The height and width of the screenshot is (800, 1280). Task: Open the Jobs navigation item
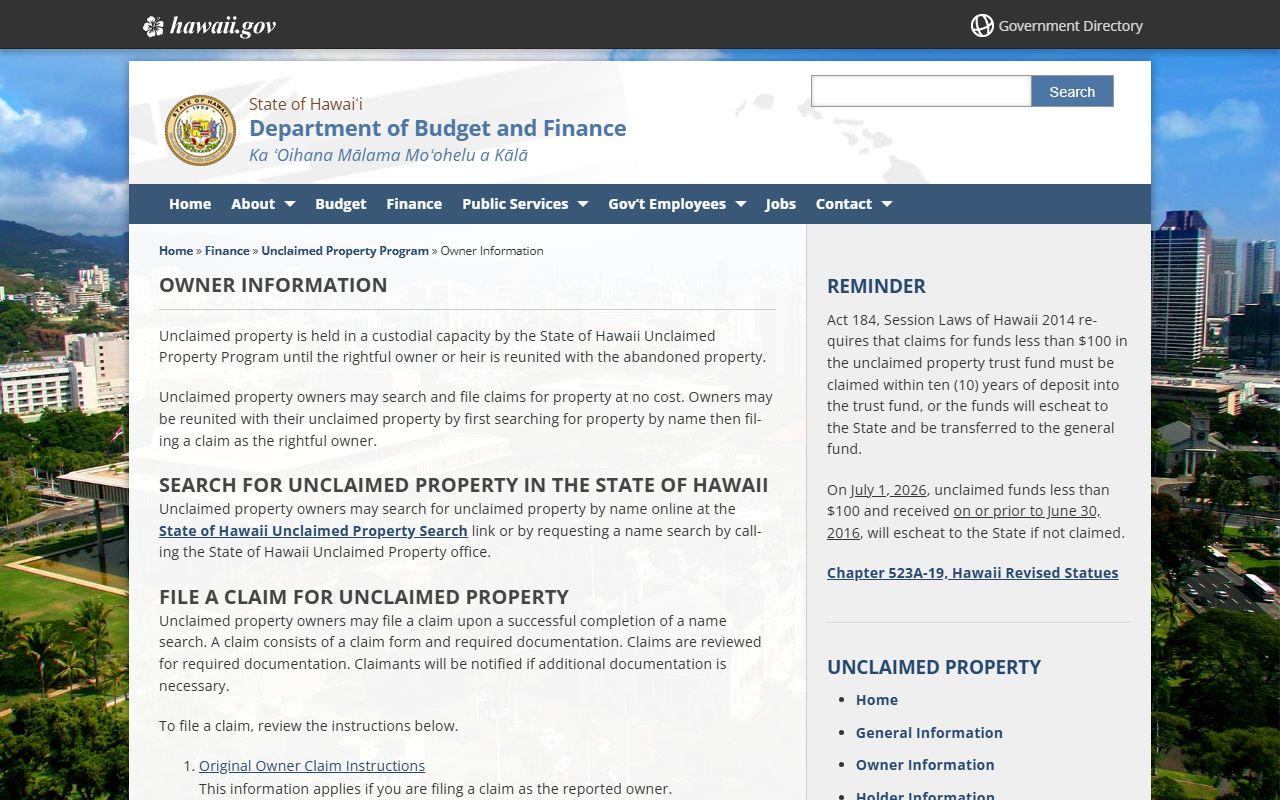pyautogui.click(x=781, y=204)
